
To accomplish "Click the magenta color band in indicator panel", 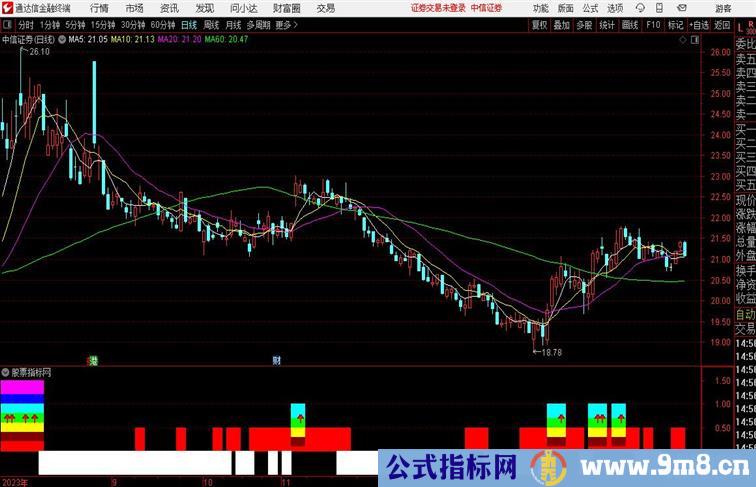I will [x=22, y=389].
